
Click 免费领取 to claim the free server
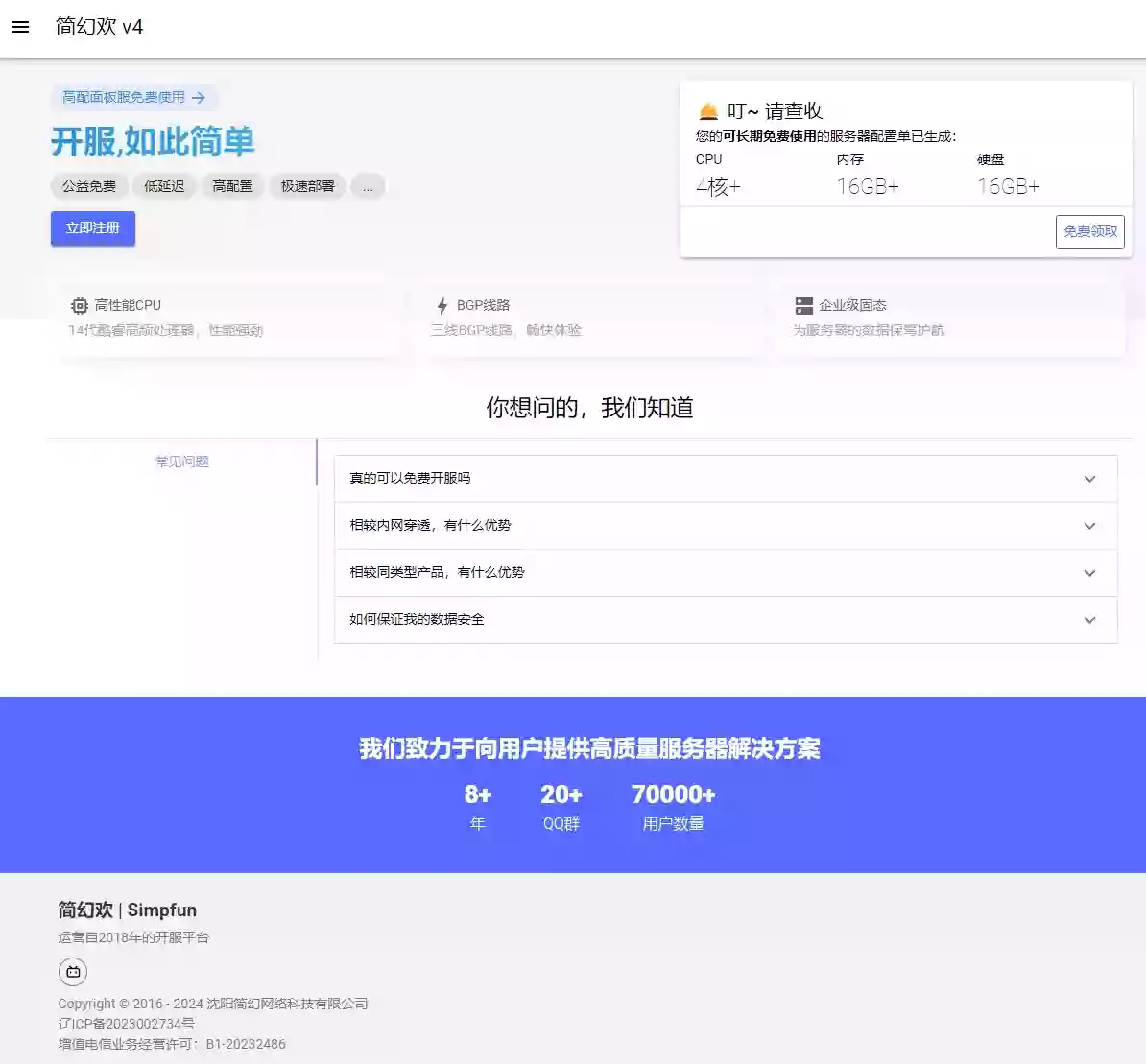click(x=1089, y=231)
